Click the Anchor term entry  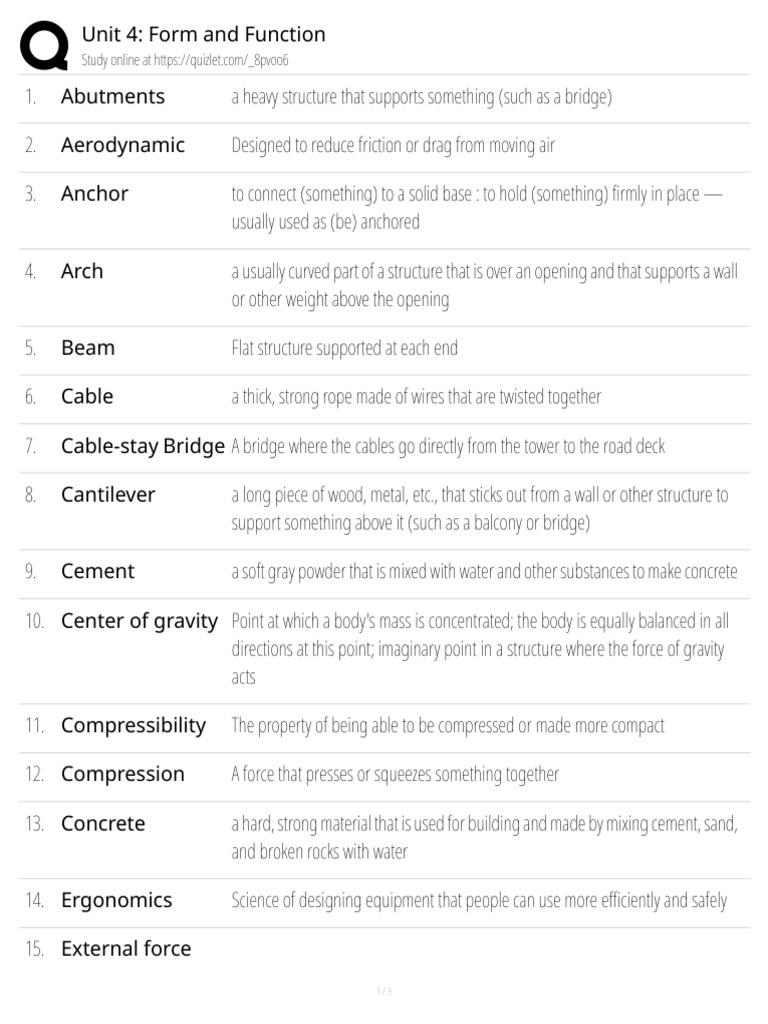point(95,194)
